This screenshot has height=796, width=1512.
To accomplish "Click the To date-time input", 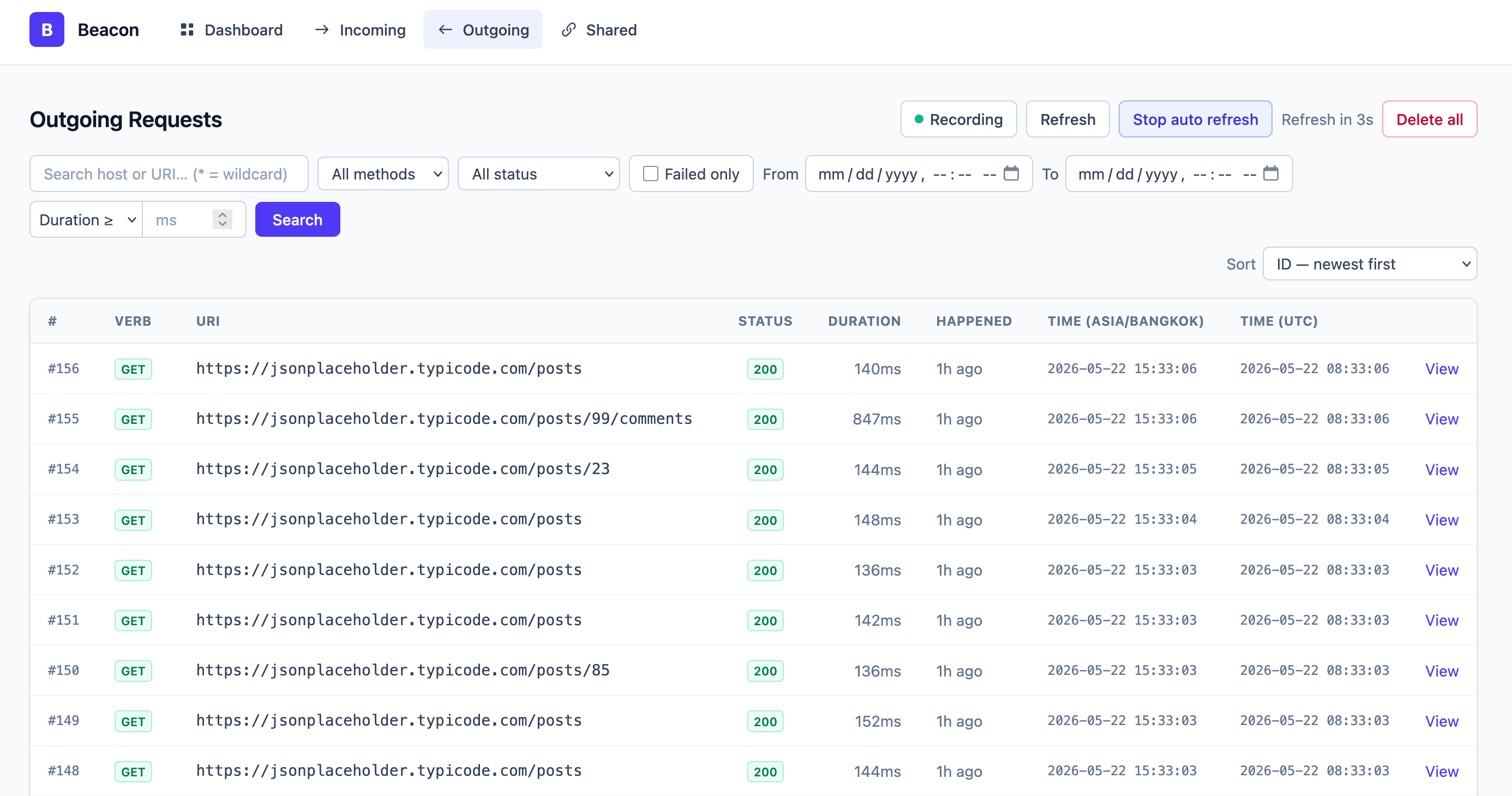I will pyautogui.click(x=1178, y=173).
